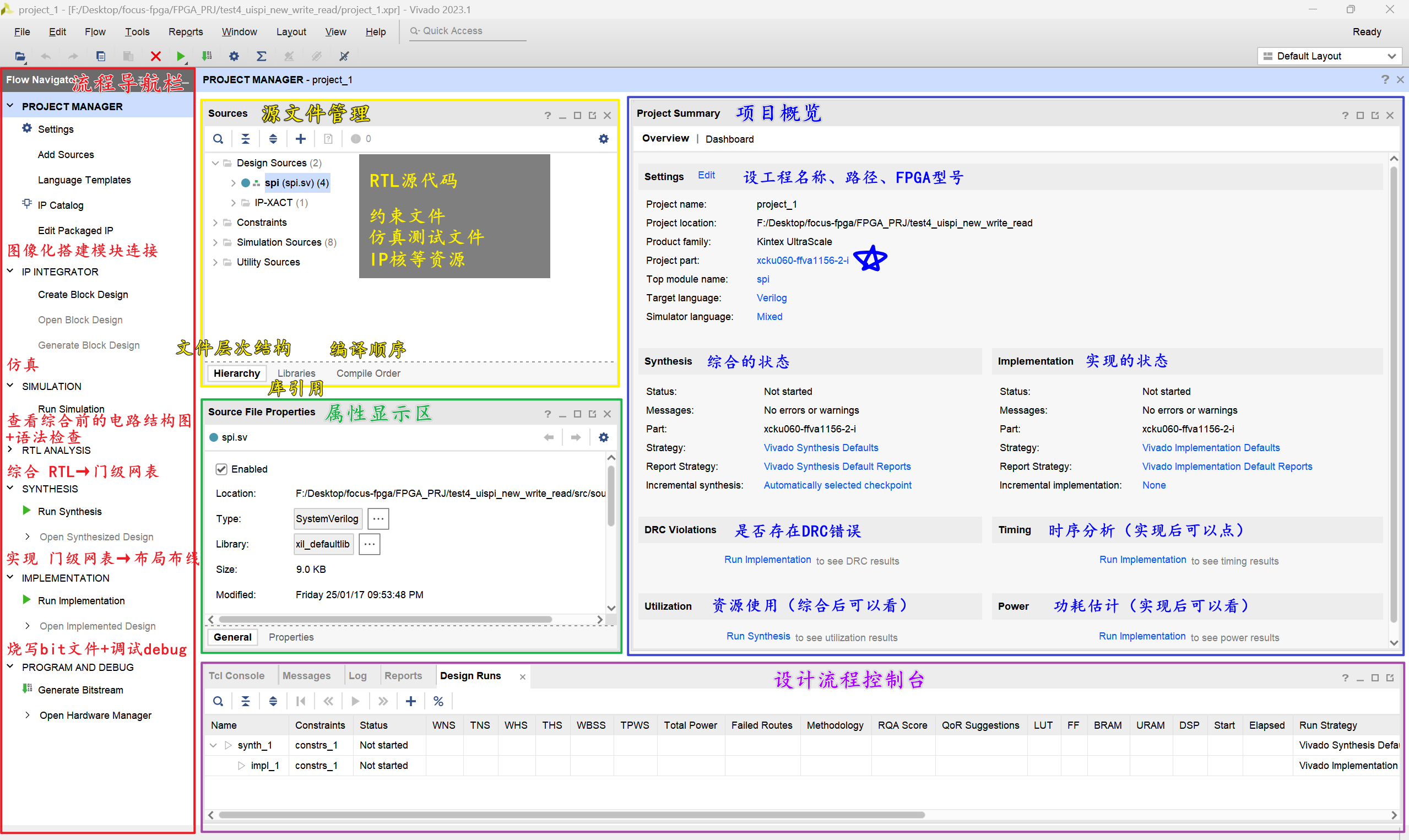Create a new run with plus icon
Image resolution: width=1409 pixels, height=840 pixels.
coord(411,701)
